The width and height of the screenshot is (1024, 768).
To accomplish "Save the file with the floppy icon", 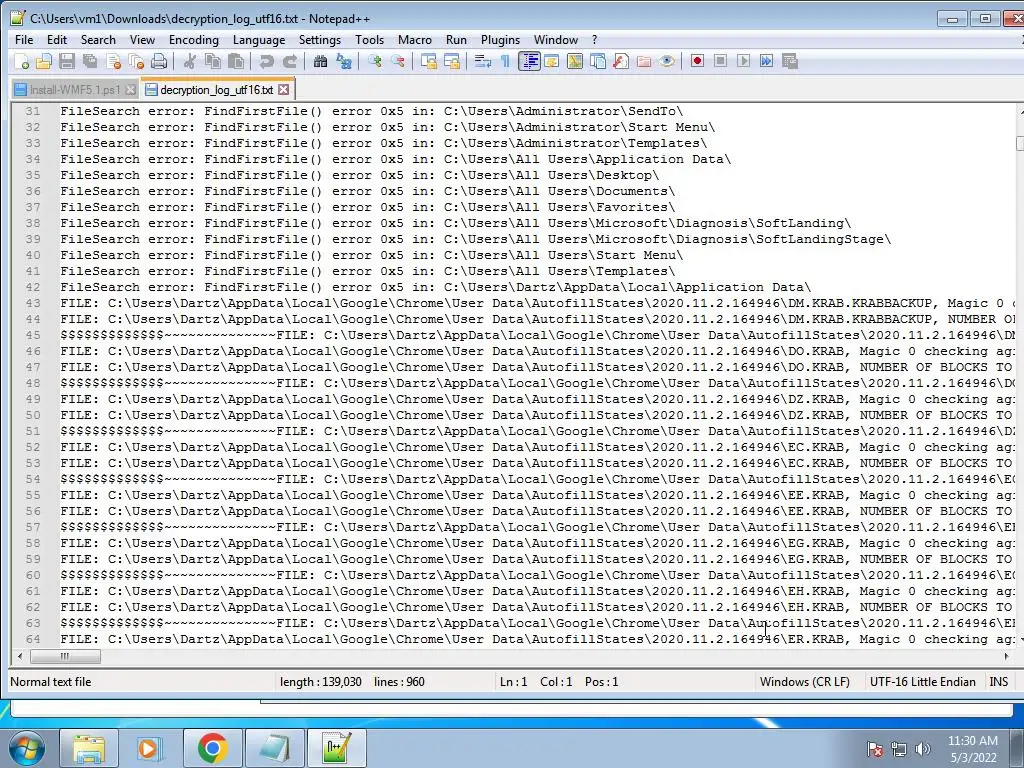I will point(67,61).
